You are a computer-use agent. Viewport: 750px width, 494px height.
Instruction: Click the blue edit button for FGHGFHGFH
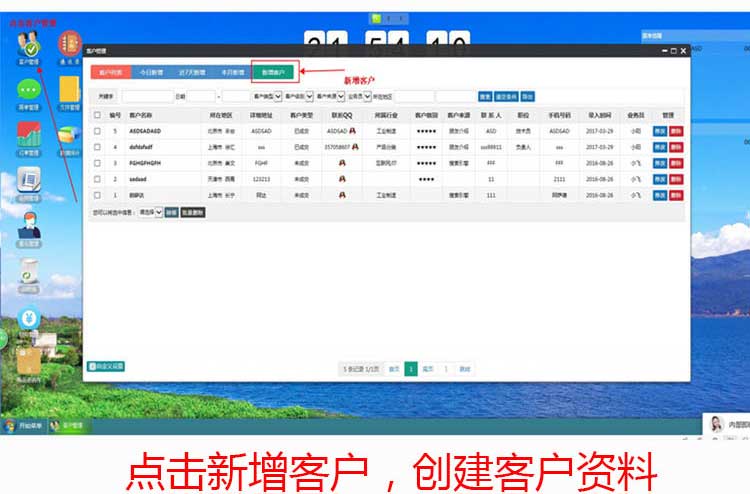[660, 163]
